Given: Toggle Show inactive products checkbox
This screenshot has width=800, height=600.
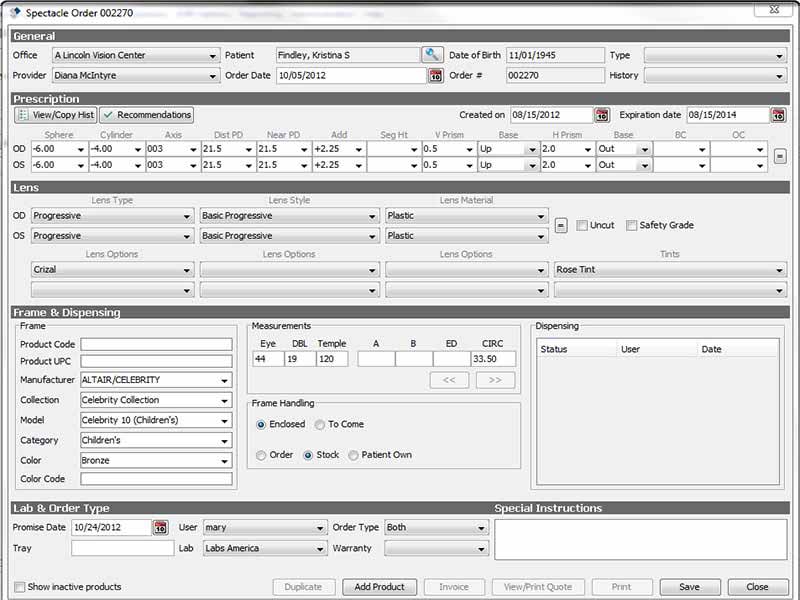Looking at the screenshot, I should pyautogui.click(x=19, y=587).
